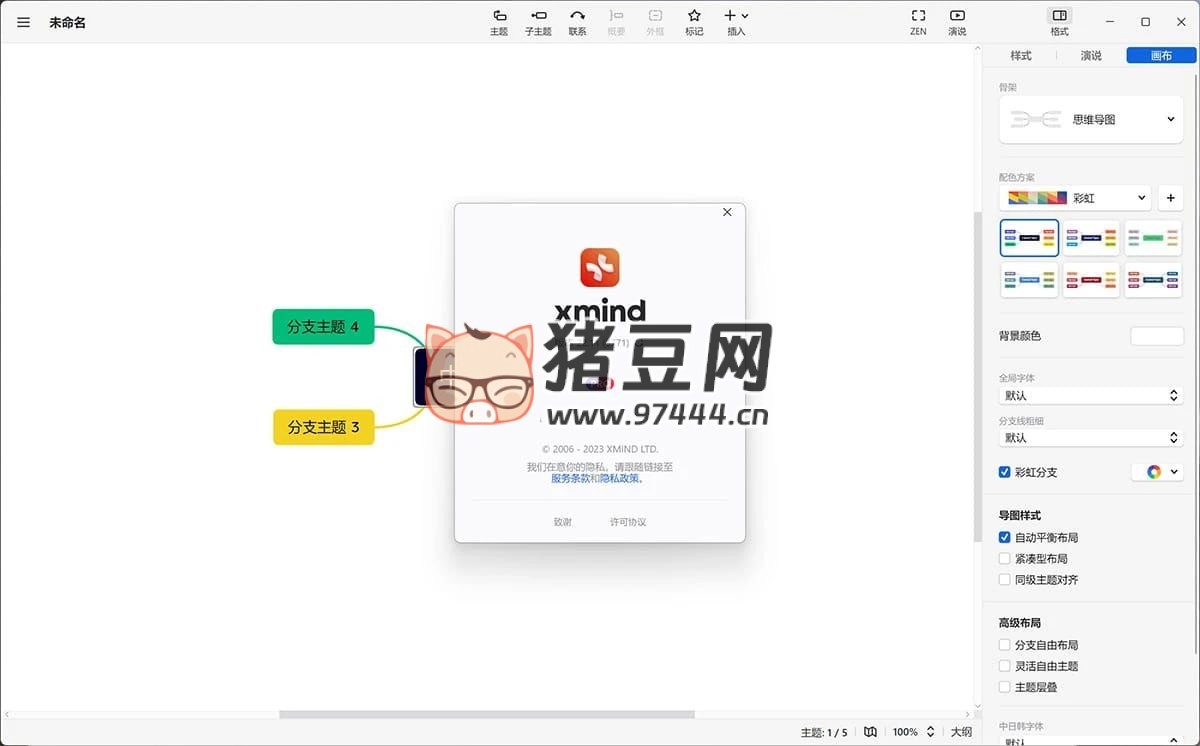This screenshot has height=746, width=1200.
Task: Click the 概要 summary tool
Action: click(616, 22)
